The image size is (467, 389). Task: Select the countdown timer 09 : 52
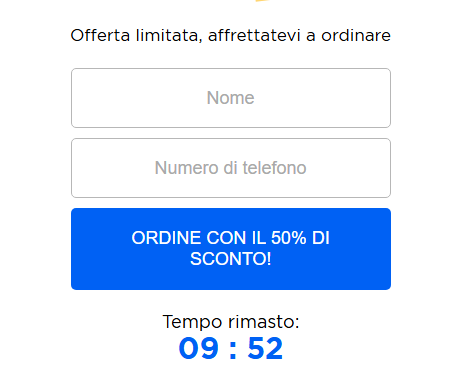pos(231,348)
